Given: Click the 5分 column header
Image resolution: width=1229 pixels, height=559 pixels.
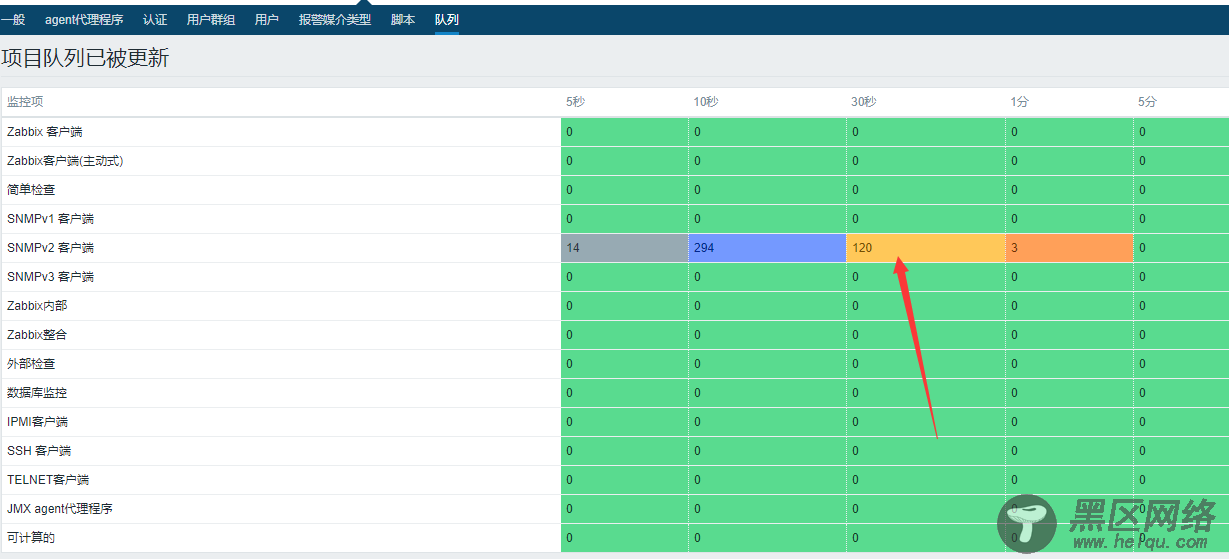Looking at the screenshot, I should click(x=1147, y=102).
